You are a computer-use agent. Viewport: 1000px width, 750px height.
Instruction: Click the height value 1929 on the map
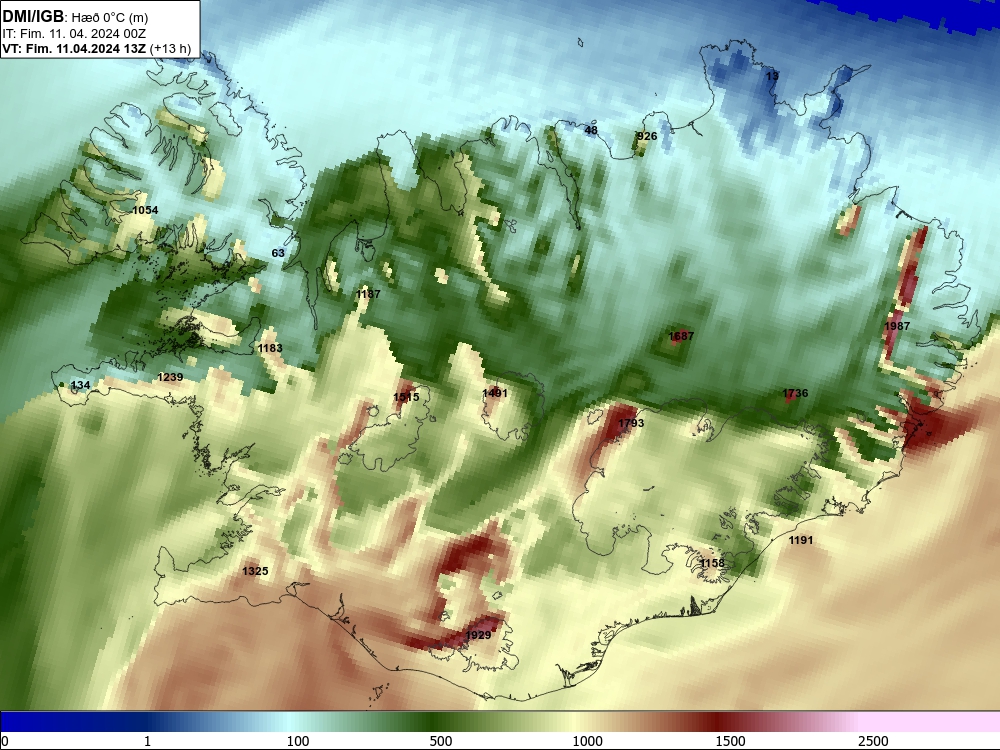pyautogui.click(x=478, y=635)
